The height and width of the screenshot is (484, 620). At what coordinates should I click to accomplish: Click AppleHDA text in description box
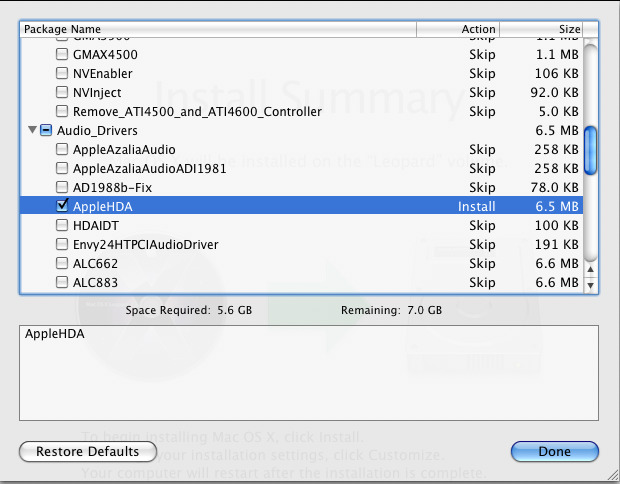(x=55, y=334)
